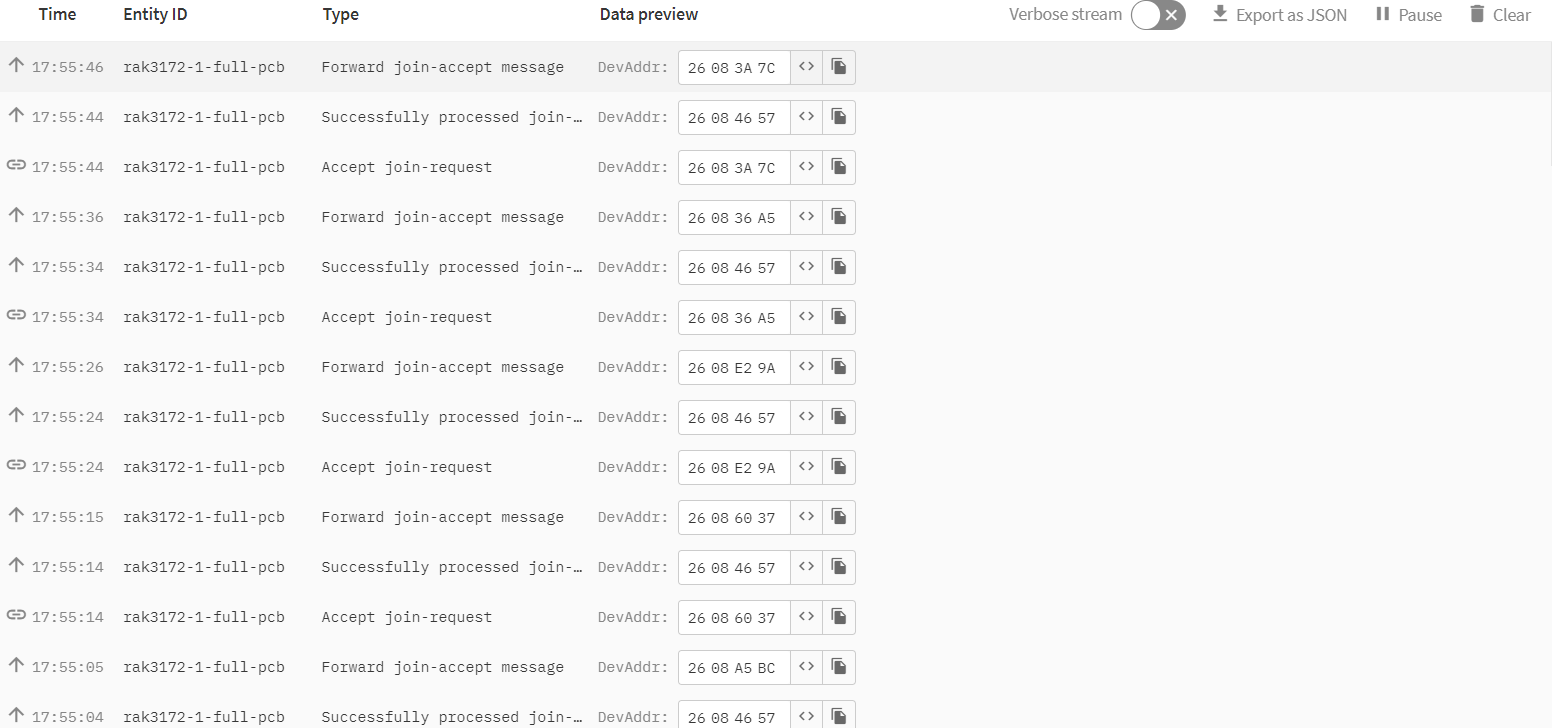1552x728 pixels.
Task: Switch byte representation for 17:55:24 Accept join-request
Action: click(x=806, y=467)
